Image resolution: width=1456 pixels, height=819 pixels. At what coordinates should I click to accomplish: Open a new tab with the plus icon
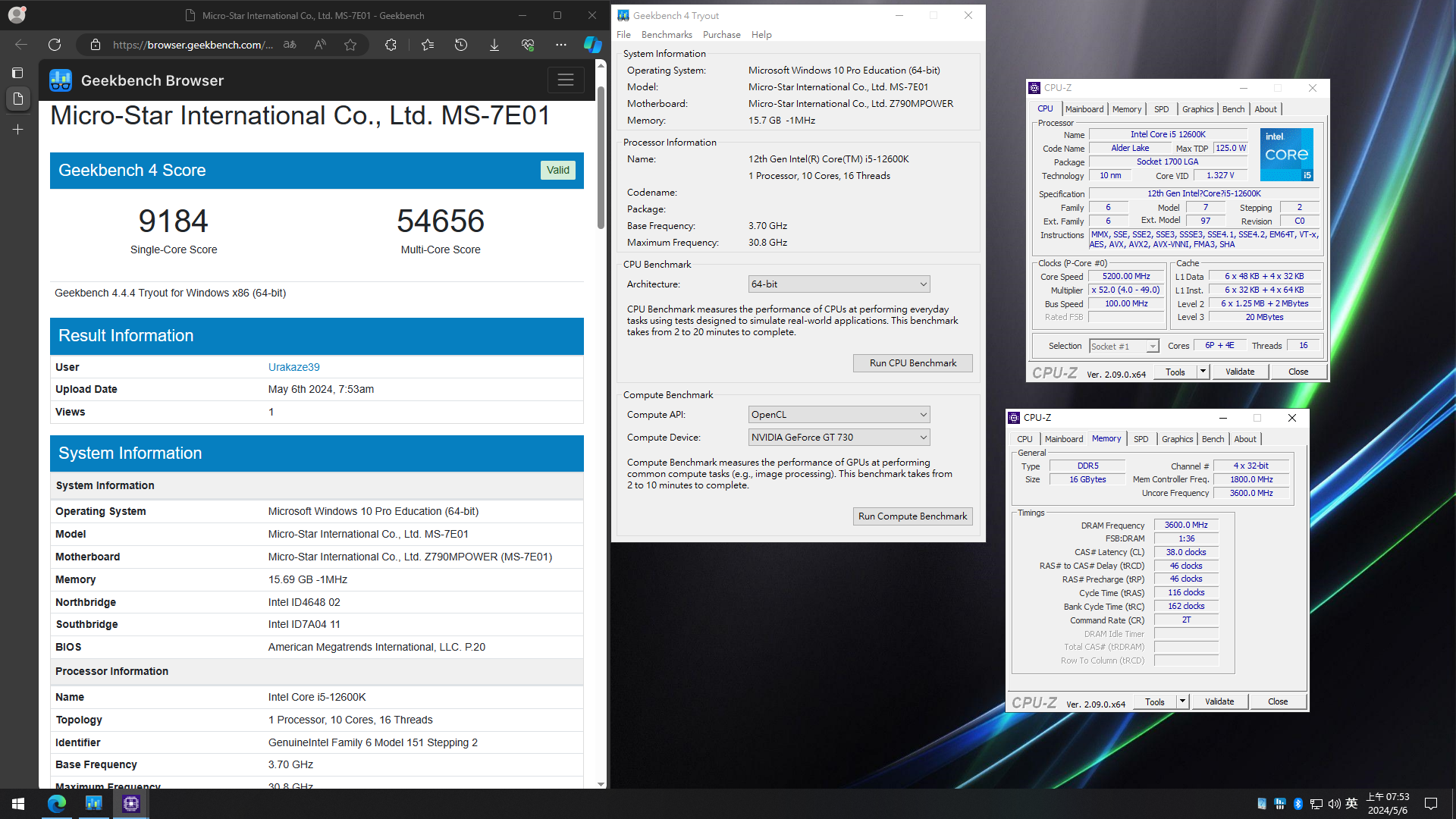pos(18,130)
